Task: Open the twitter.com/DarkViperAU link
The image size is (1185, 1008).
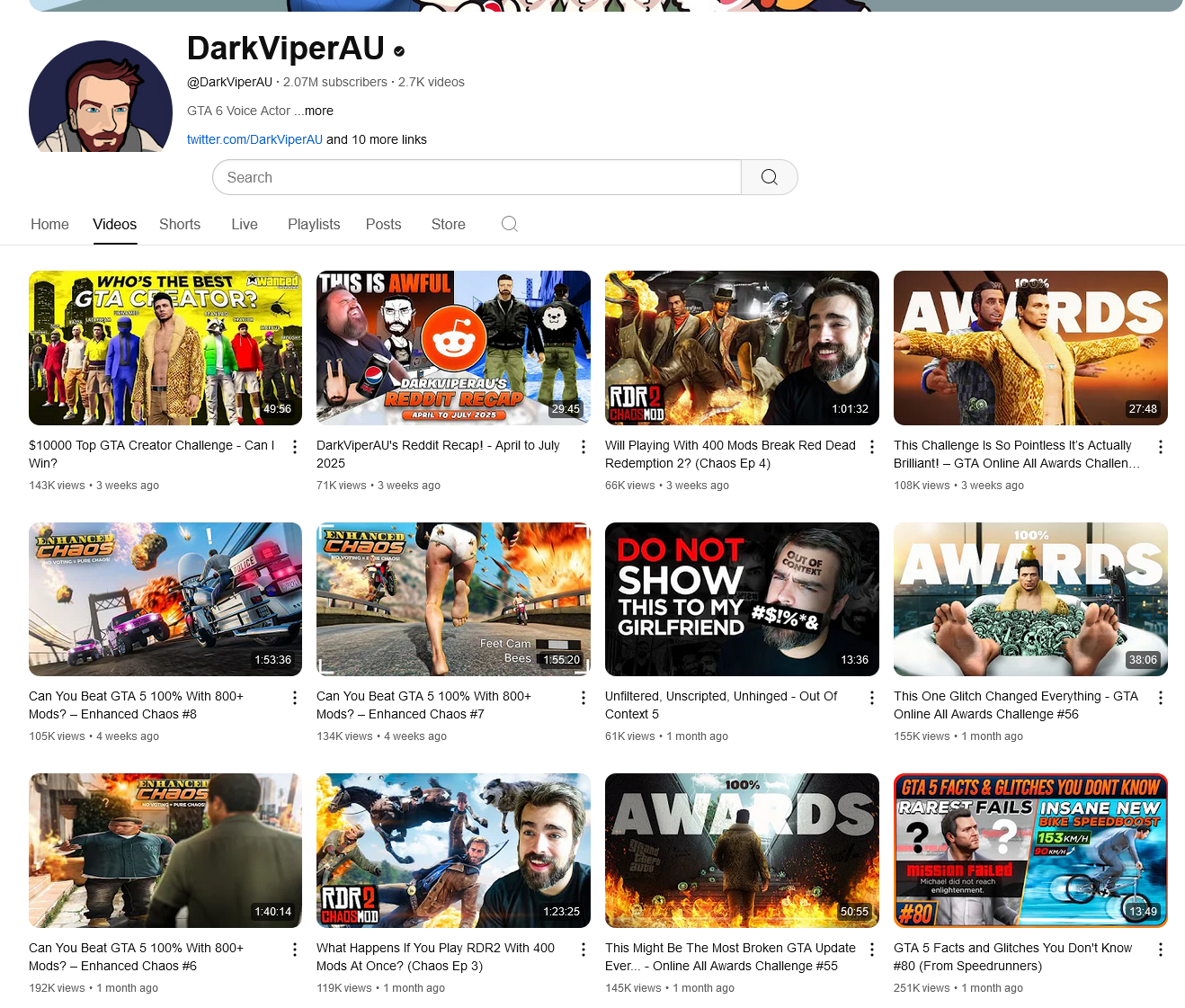Action: point(254,139)
